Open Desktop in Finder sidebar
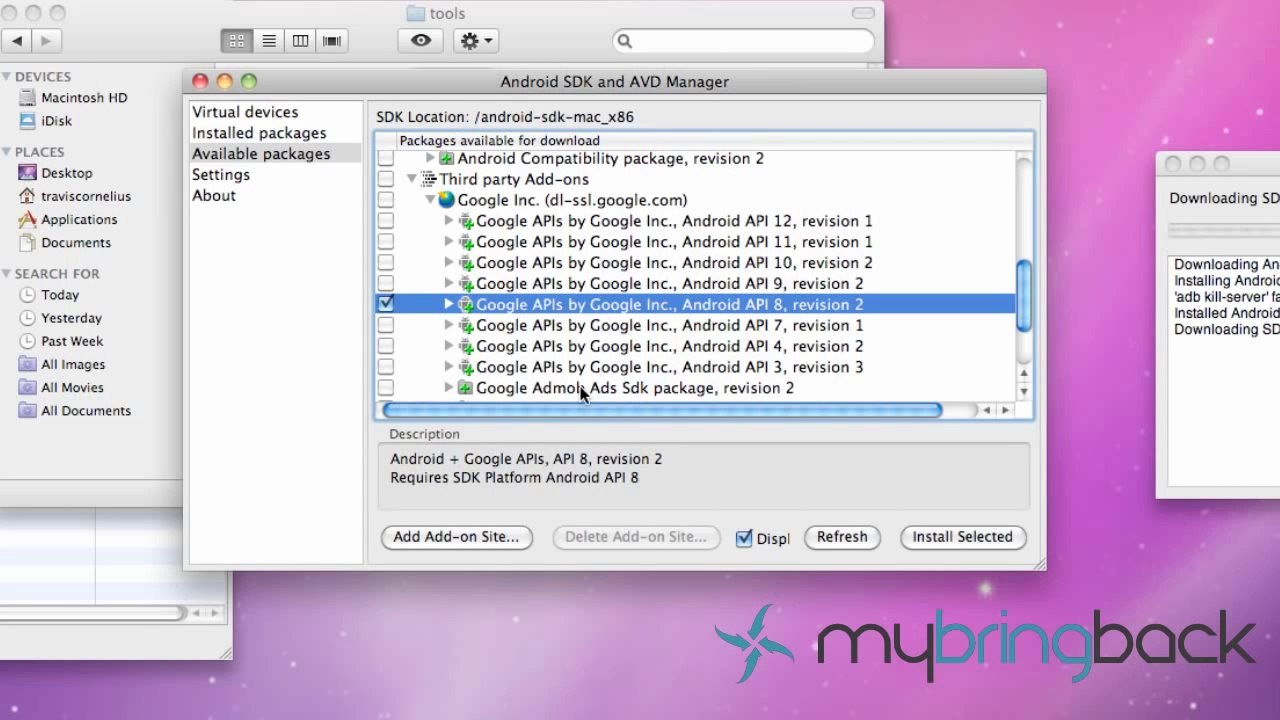Image resolution: width=1280 pixels, height=720 pixels. pyautogui.click(x=66, y=173)
